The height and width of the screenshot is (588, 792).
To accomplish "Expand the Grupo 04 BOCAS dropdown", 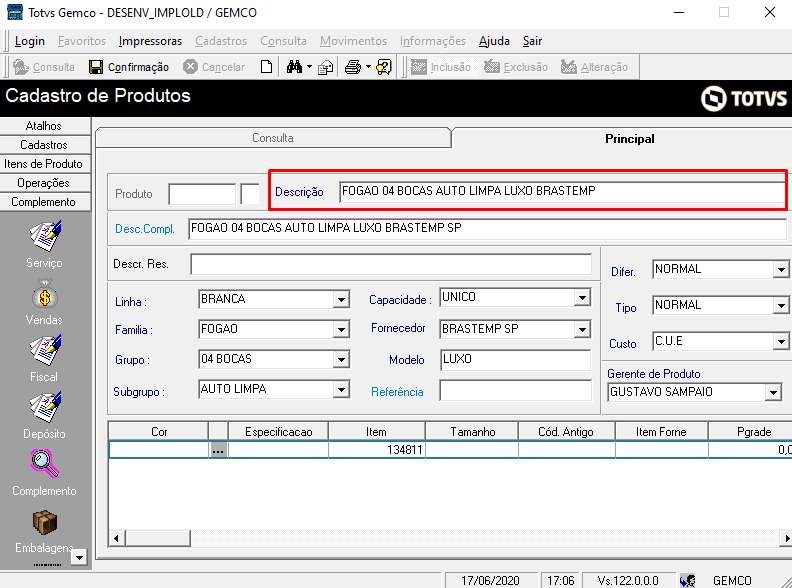I will tap(341, 360).
